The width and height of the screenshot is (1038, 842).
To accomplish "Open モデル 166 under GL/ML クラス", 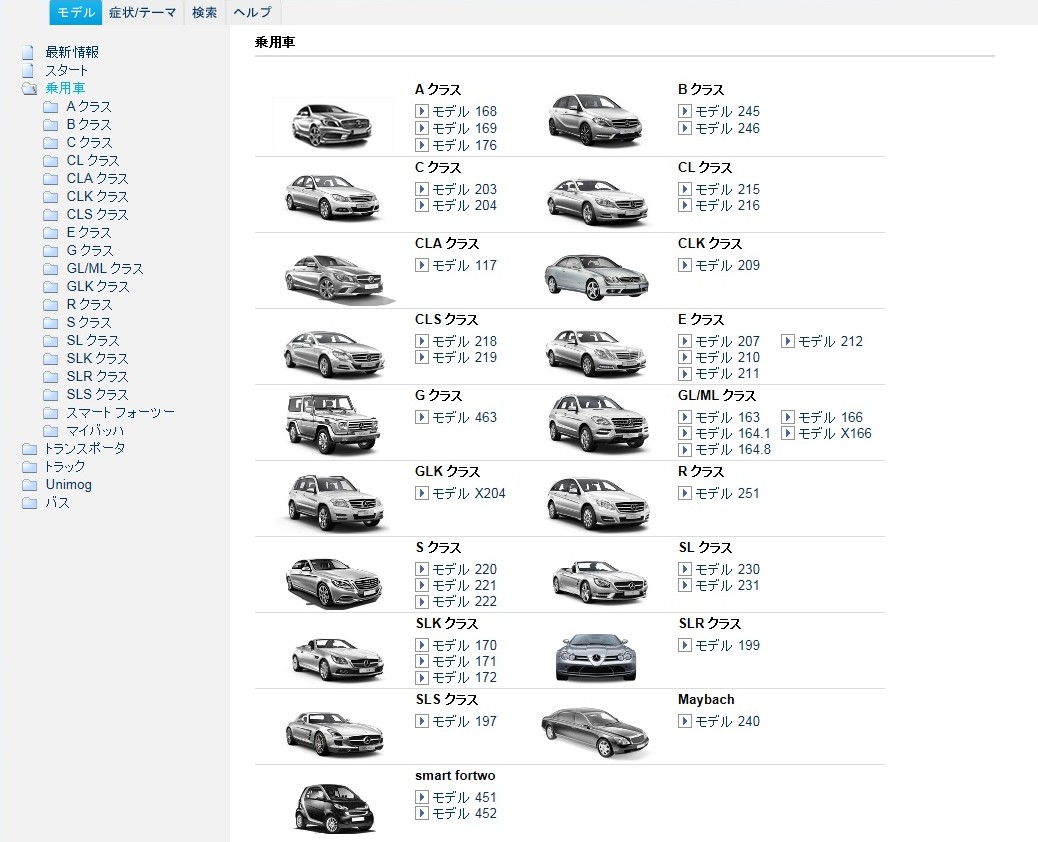I will 830,418.
